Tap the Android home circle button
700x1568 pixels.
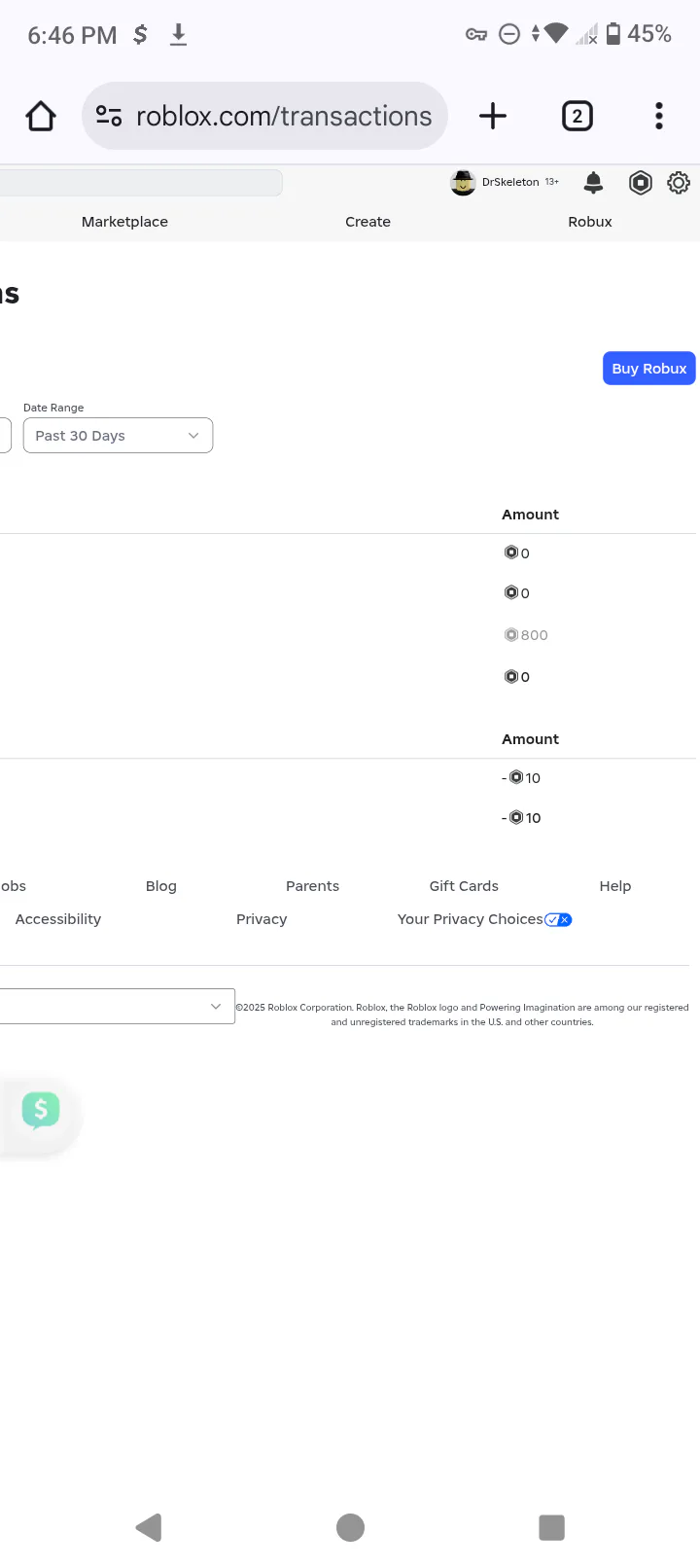pos(350,1527)
